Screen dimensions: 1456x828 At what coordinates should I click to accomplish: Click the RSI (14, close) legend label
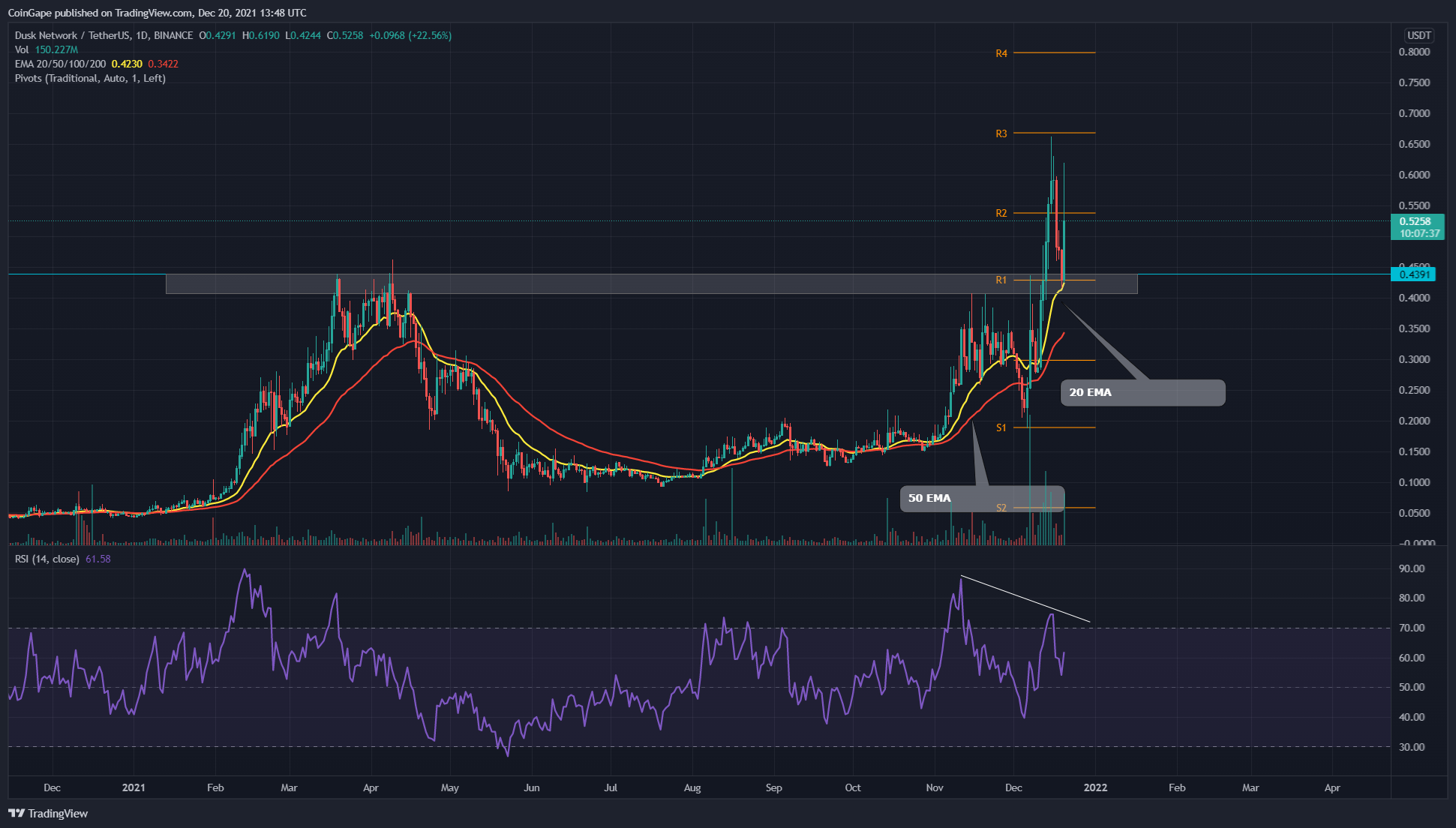coord(47,559)
